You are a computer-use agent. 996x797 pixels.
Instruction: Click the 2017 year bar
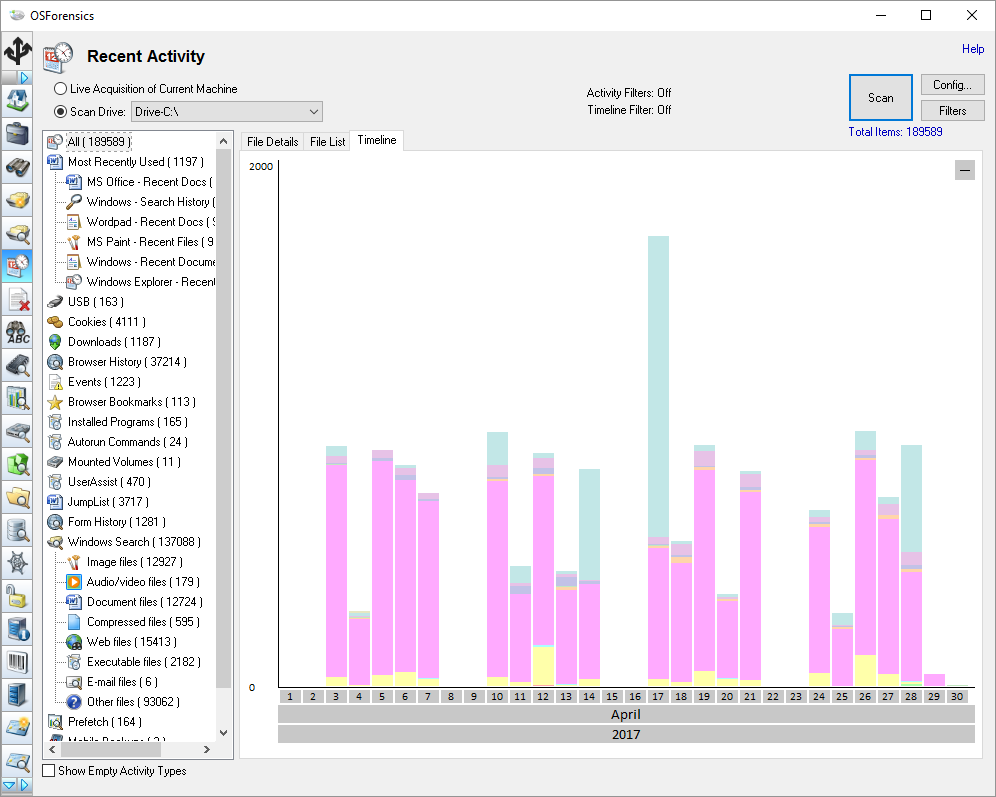pos(626,735)
